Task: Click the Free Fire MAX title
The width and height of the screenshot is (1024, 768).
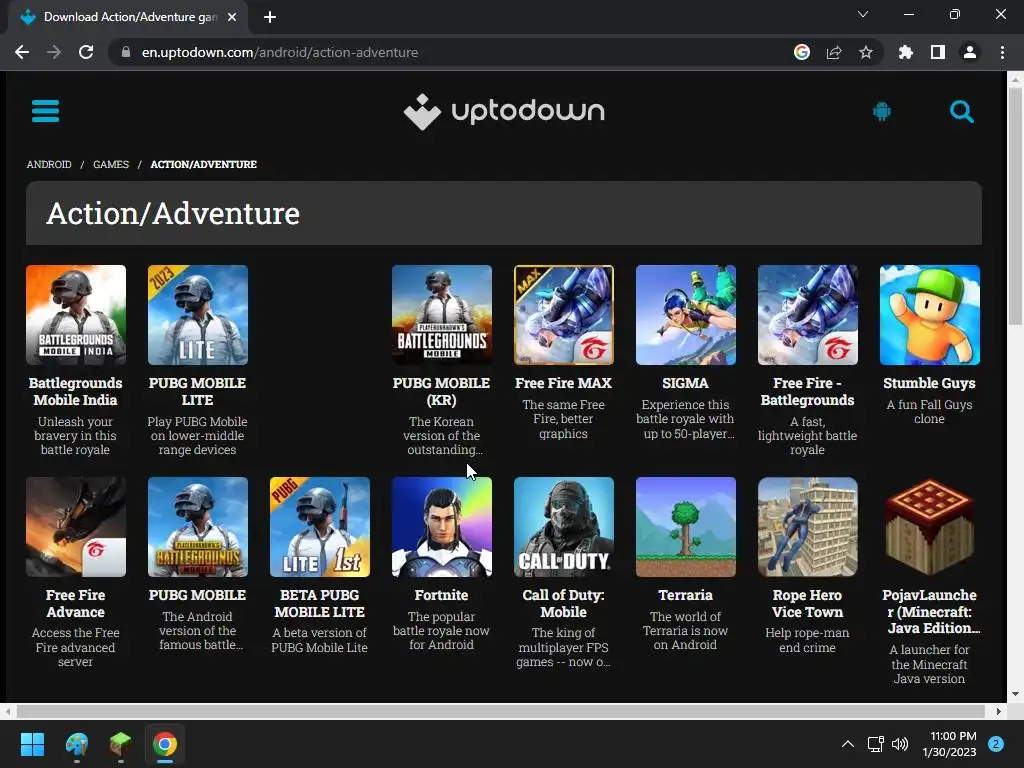Action: [564, 383]
